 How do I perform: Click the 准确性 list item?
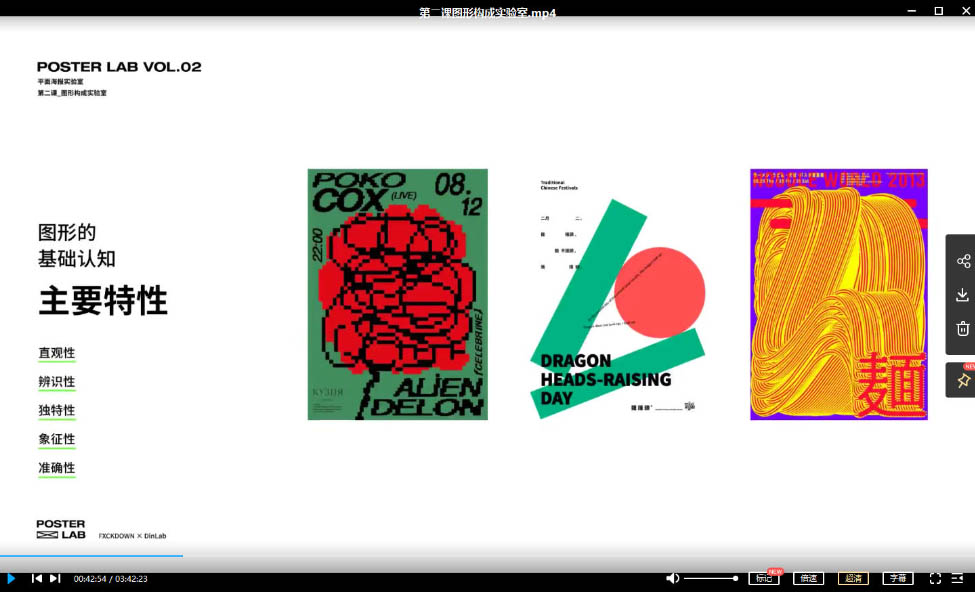[x=57, y=468]
